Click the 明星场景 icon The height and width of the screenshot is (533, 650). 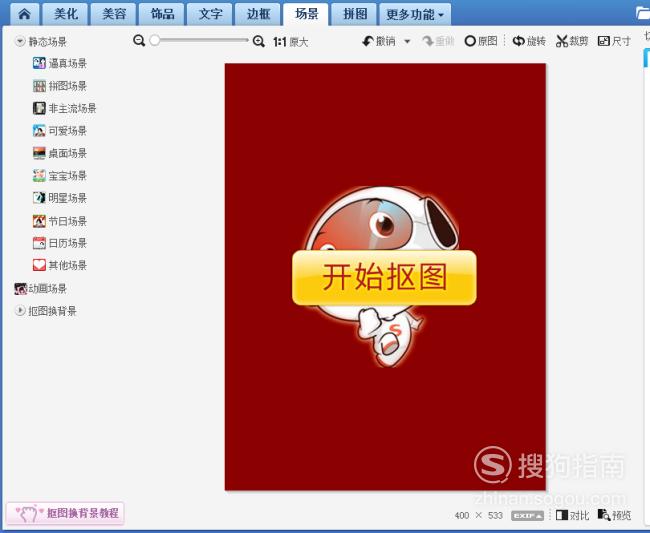tap(39, 198)
